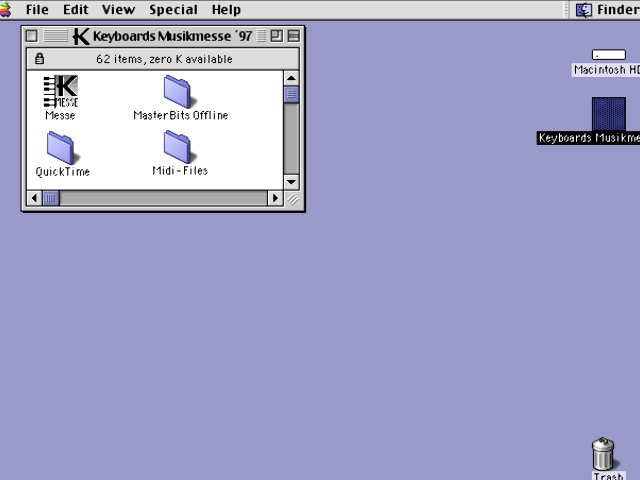Open the Special menu

click(173, 9)
